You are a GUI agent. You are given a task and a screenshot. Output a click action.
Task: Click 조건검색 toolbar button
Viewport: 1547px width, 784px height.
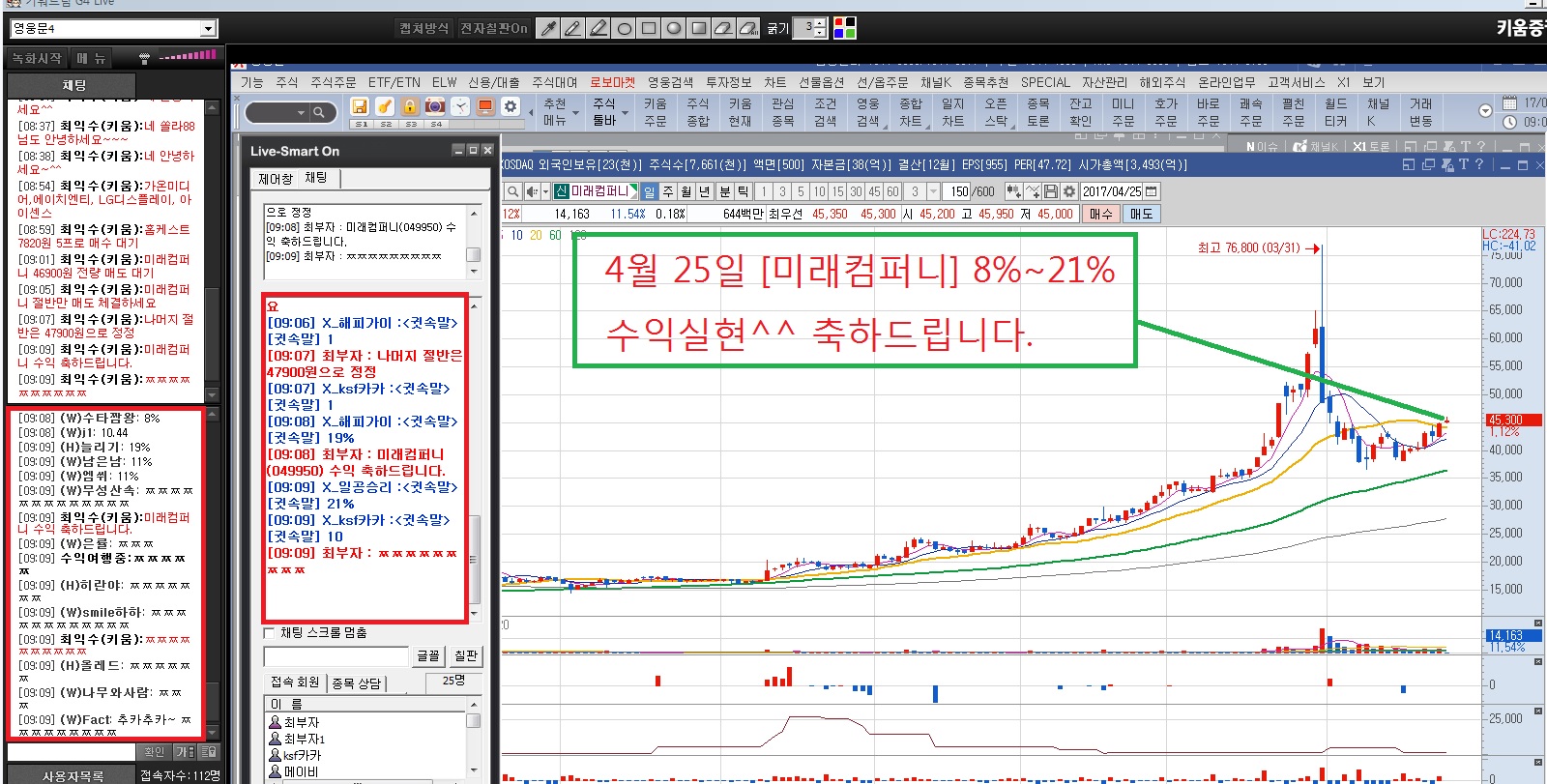pyautogui.click(x=826, y=112)
